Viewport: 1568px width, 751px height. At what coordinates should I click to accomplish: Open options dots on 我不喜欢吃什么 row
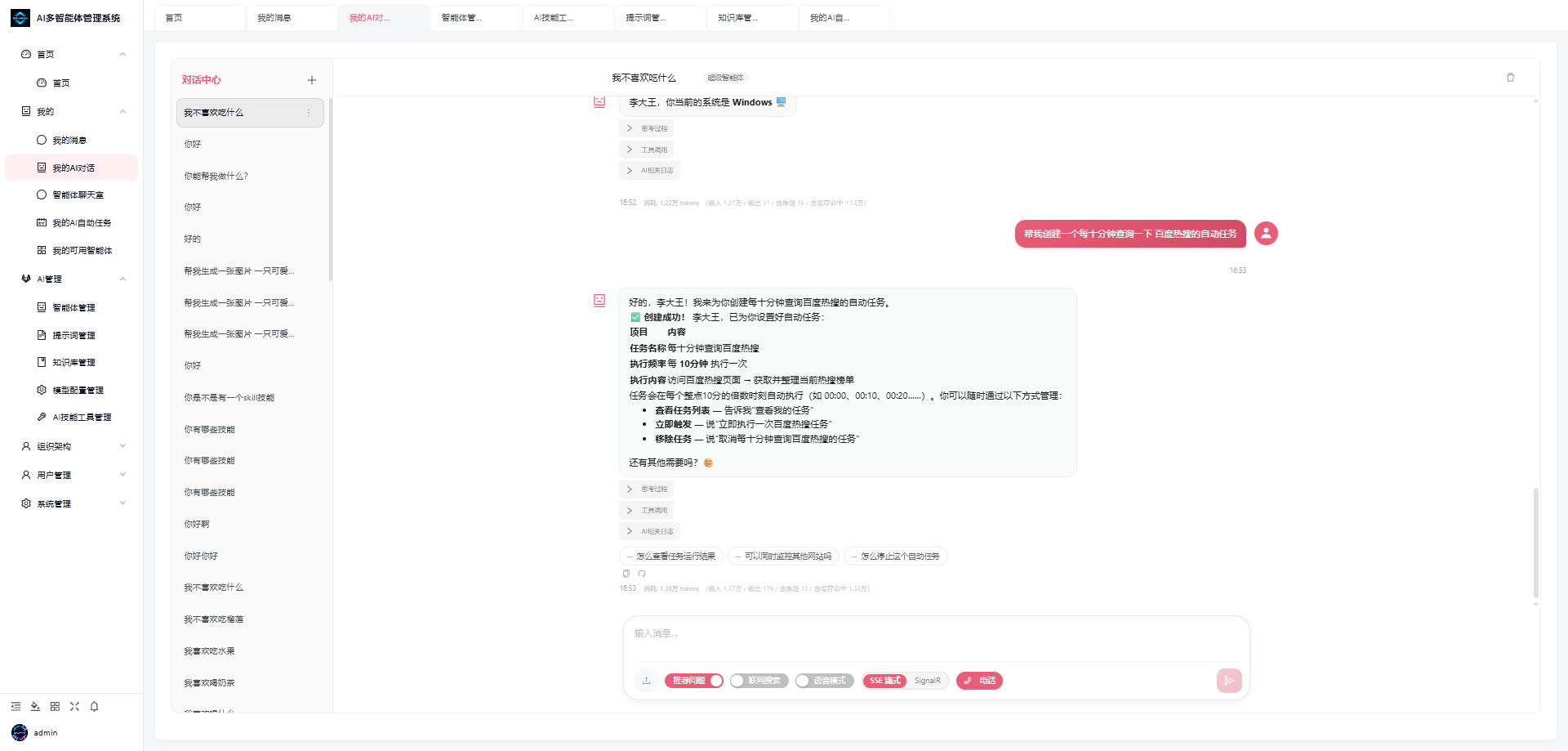click(x=309, y=113)
